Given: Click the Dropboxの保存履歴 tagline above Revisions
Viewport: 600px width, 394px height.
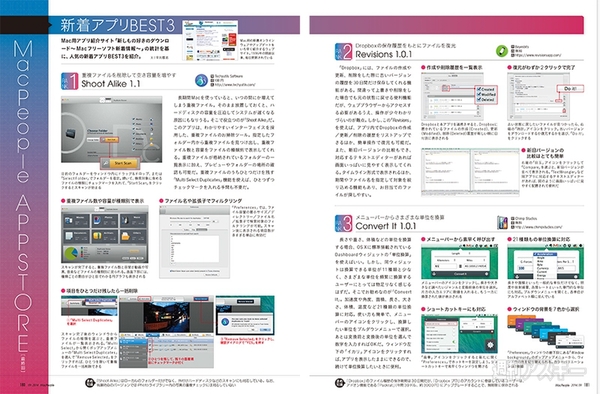Looking at the screenshot, I should (405, 46).
